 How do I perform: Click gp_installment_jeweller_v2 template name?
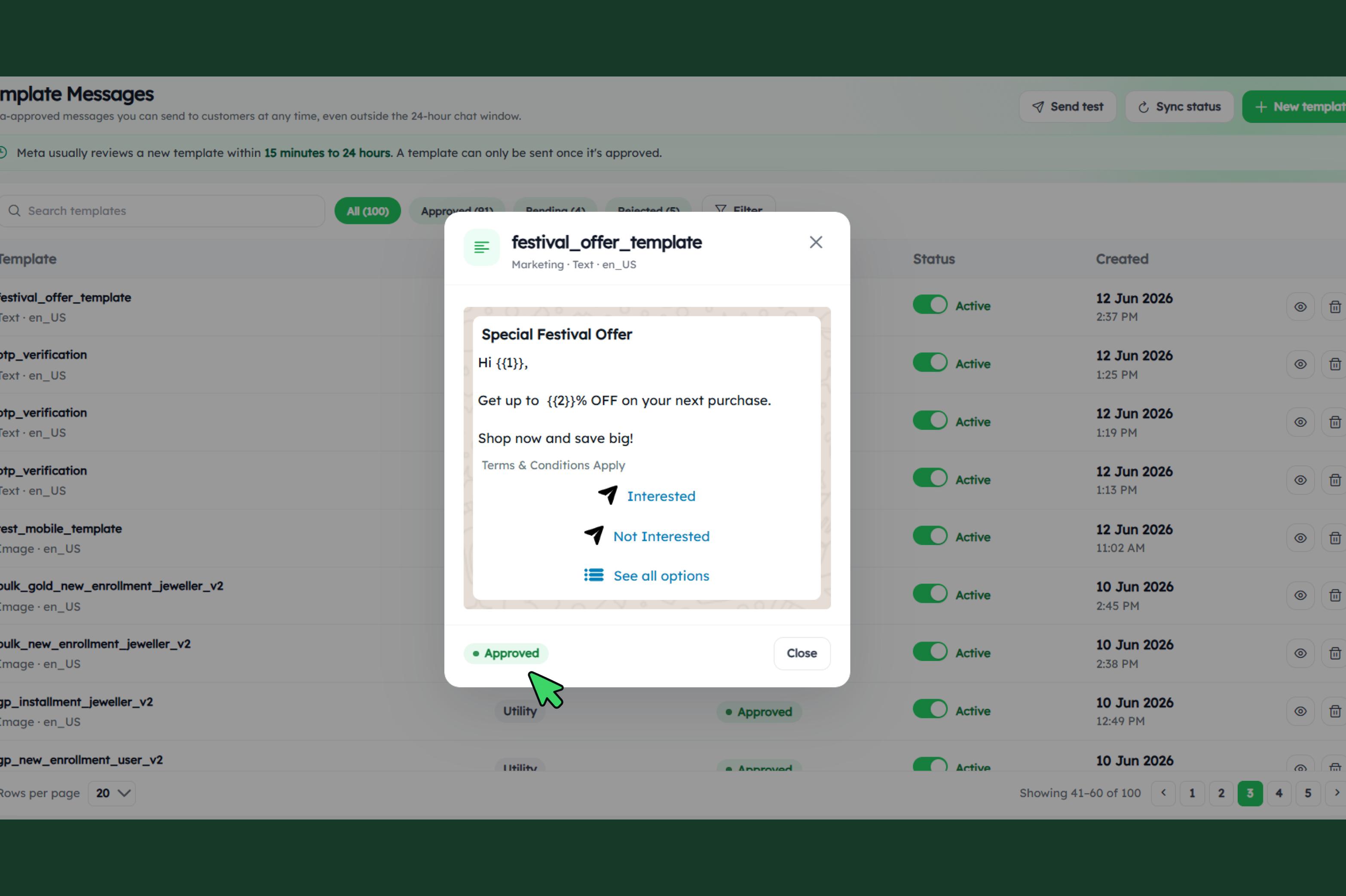pyautogui.click(x=76, y=702)
